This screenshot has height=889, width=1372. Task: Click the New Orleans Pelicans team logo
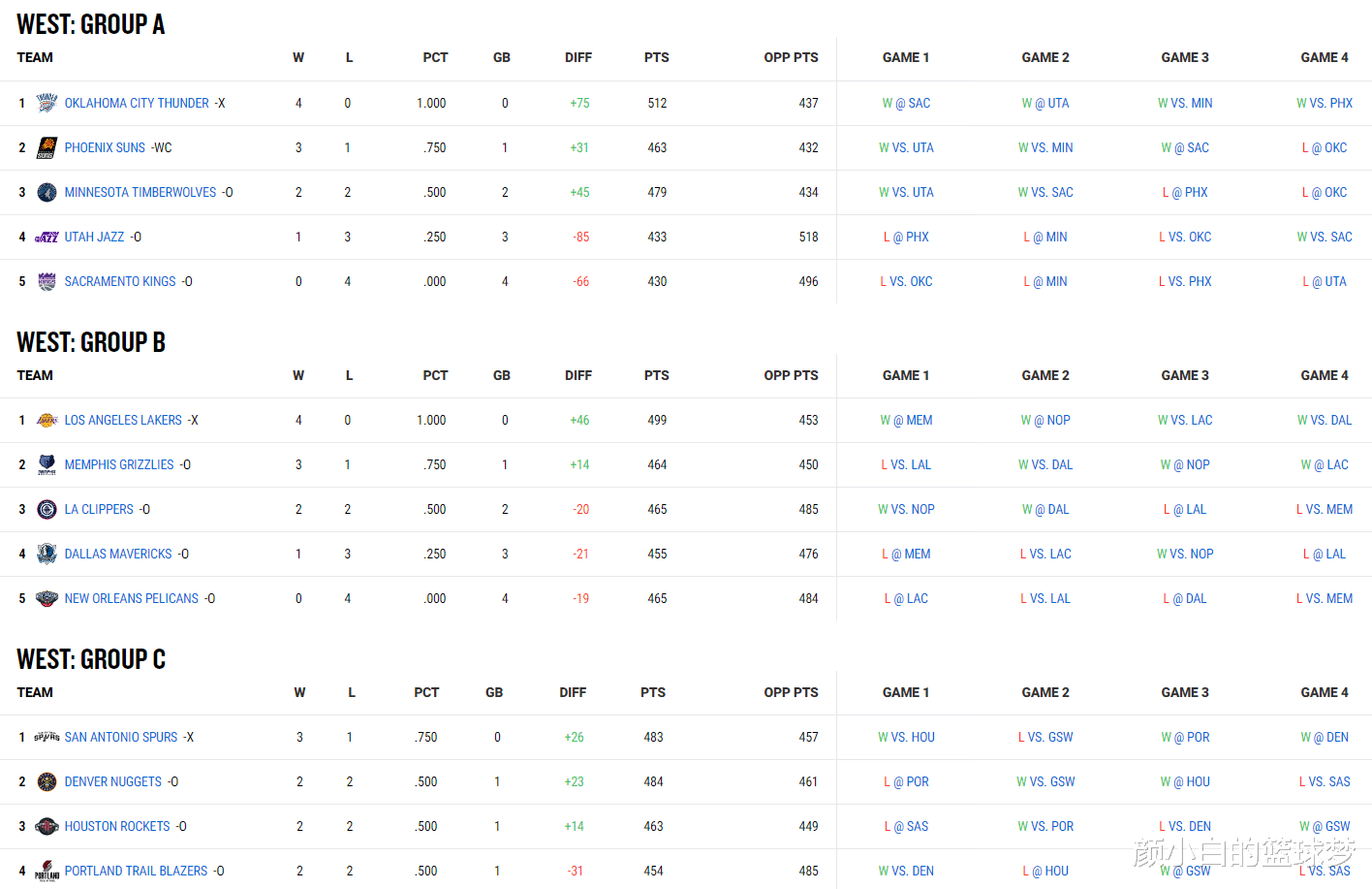[x=47, y=598]
